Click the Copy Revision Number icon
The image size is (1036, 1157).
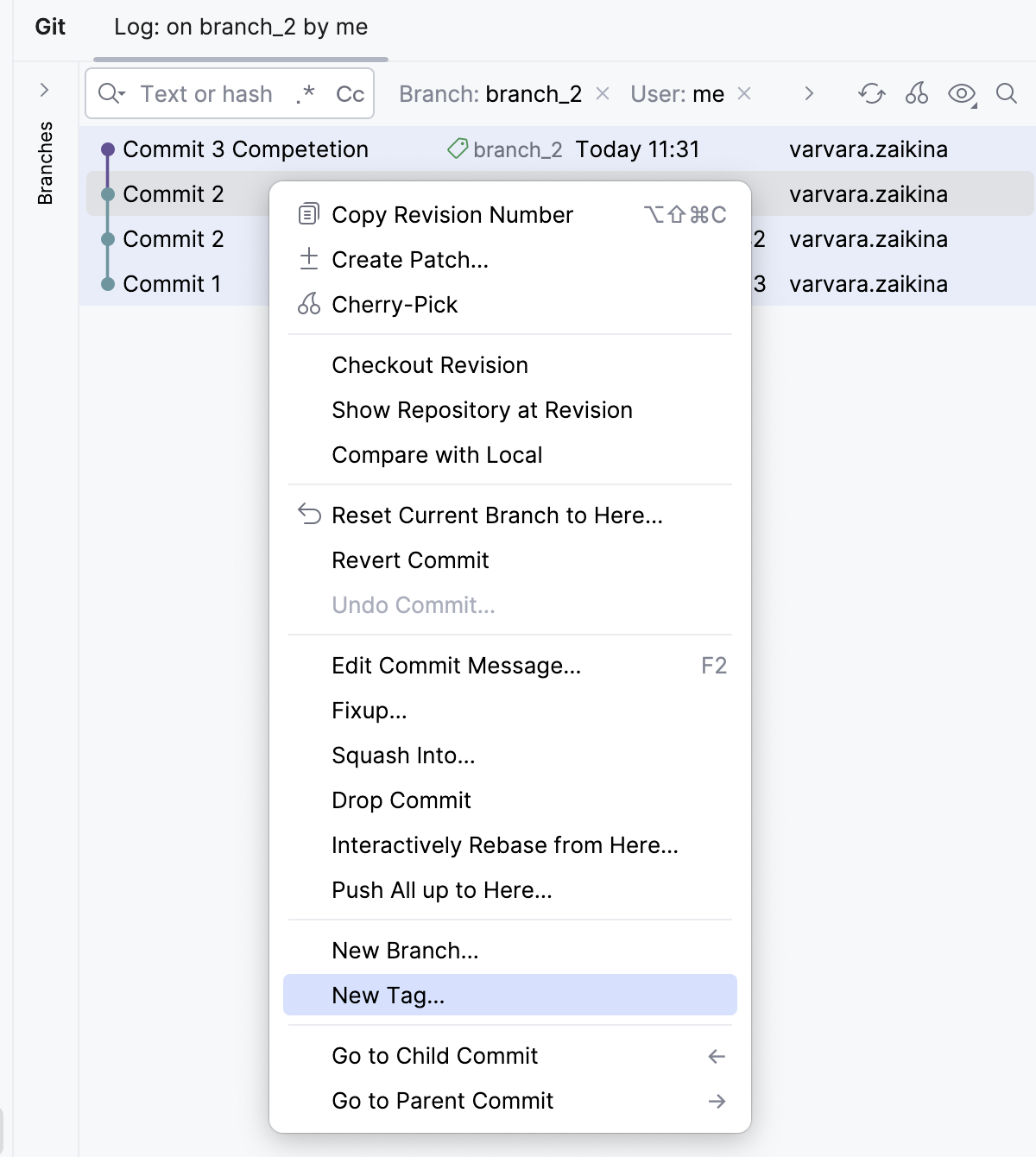307,214
